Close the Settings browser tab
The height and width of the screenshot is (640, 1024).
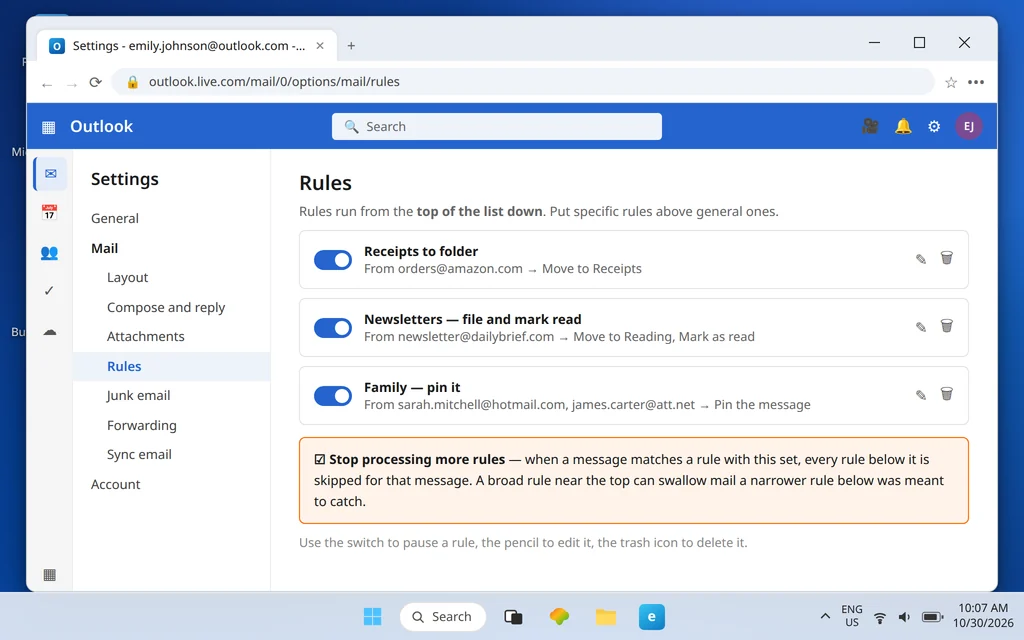(320, 46)
